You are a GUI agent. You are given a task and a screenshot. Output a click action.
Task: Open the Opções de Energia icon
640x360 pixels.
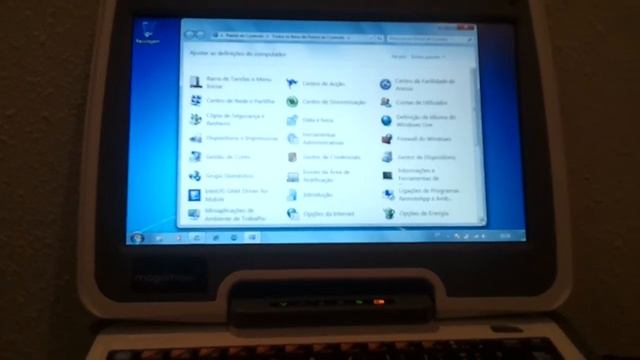click(389, 213)
